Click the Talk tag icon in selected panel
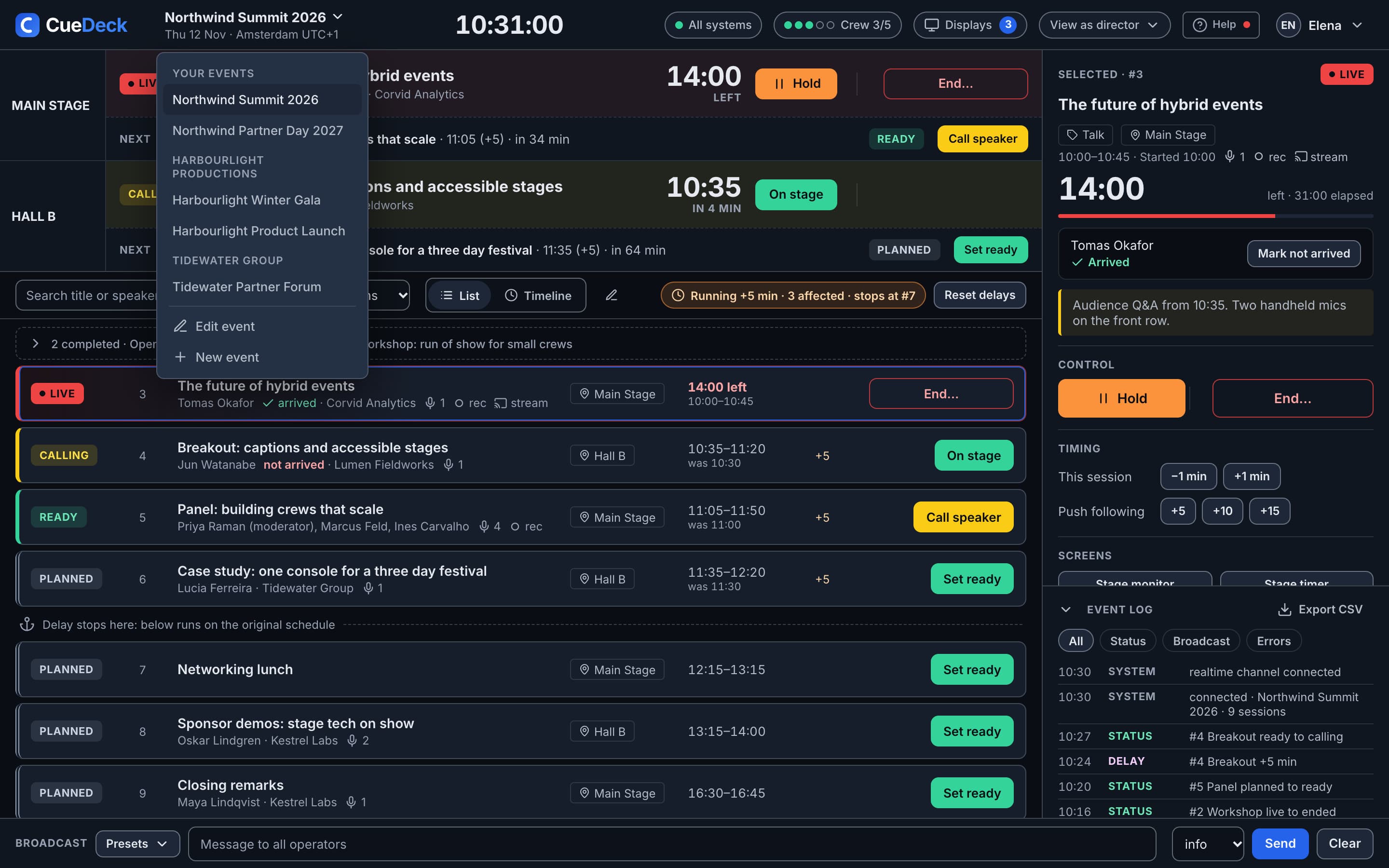 coord(1072,135)
